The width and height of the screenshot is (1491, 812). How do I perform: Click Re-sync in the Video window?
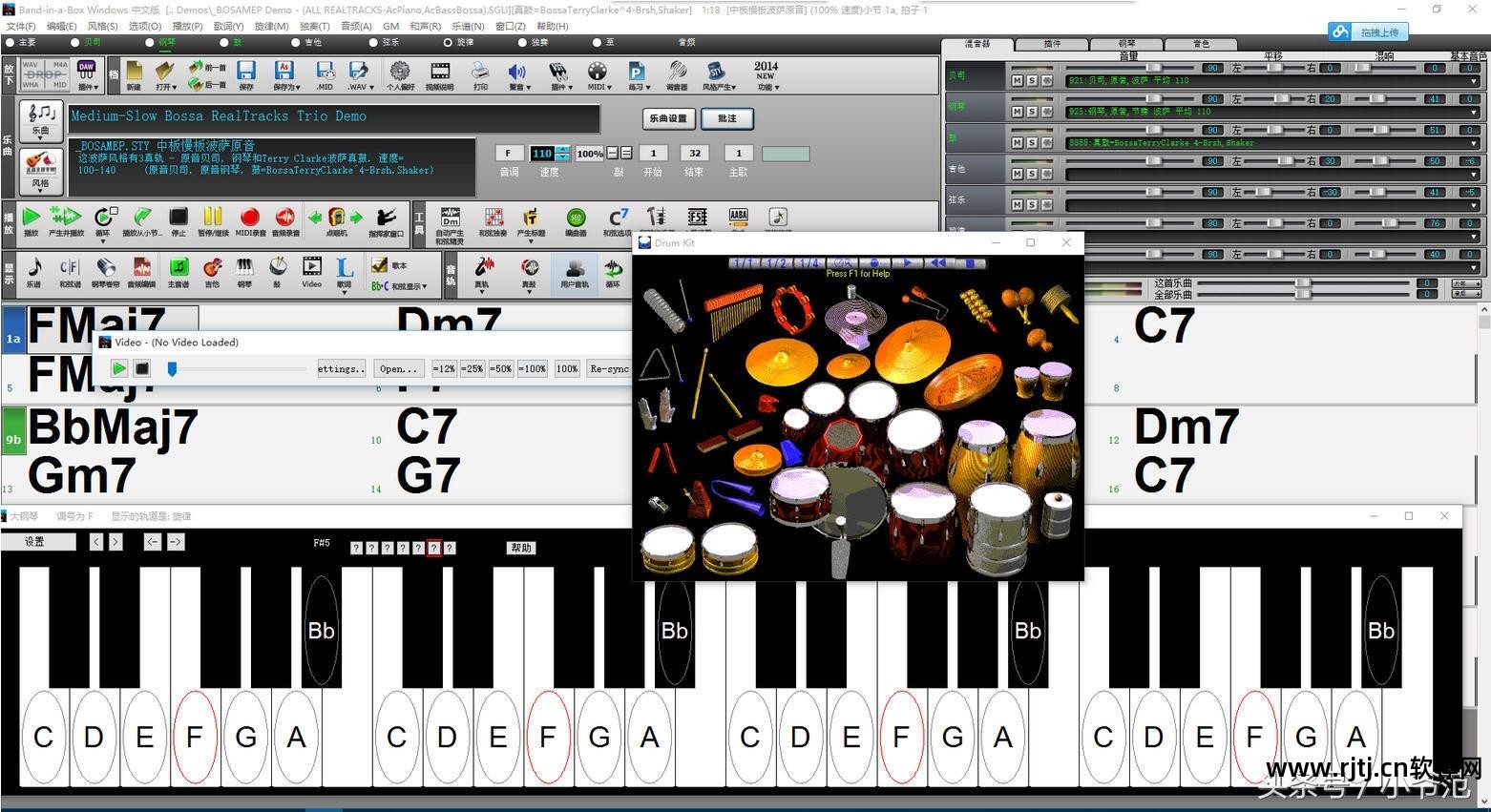click(609, 369)
